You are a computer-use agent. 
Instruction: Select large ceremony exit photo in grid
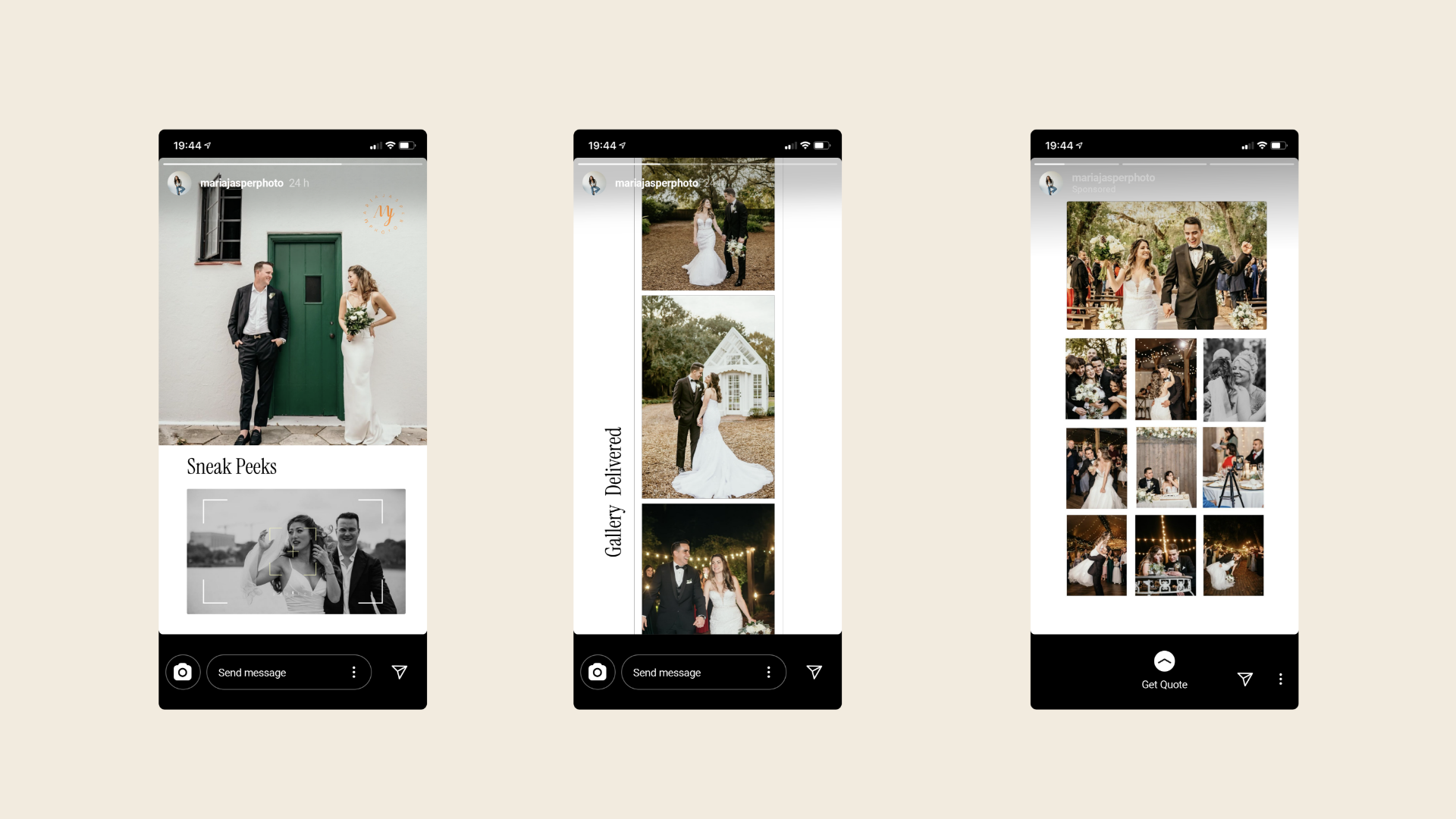pos(1166,265)
